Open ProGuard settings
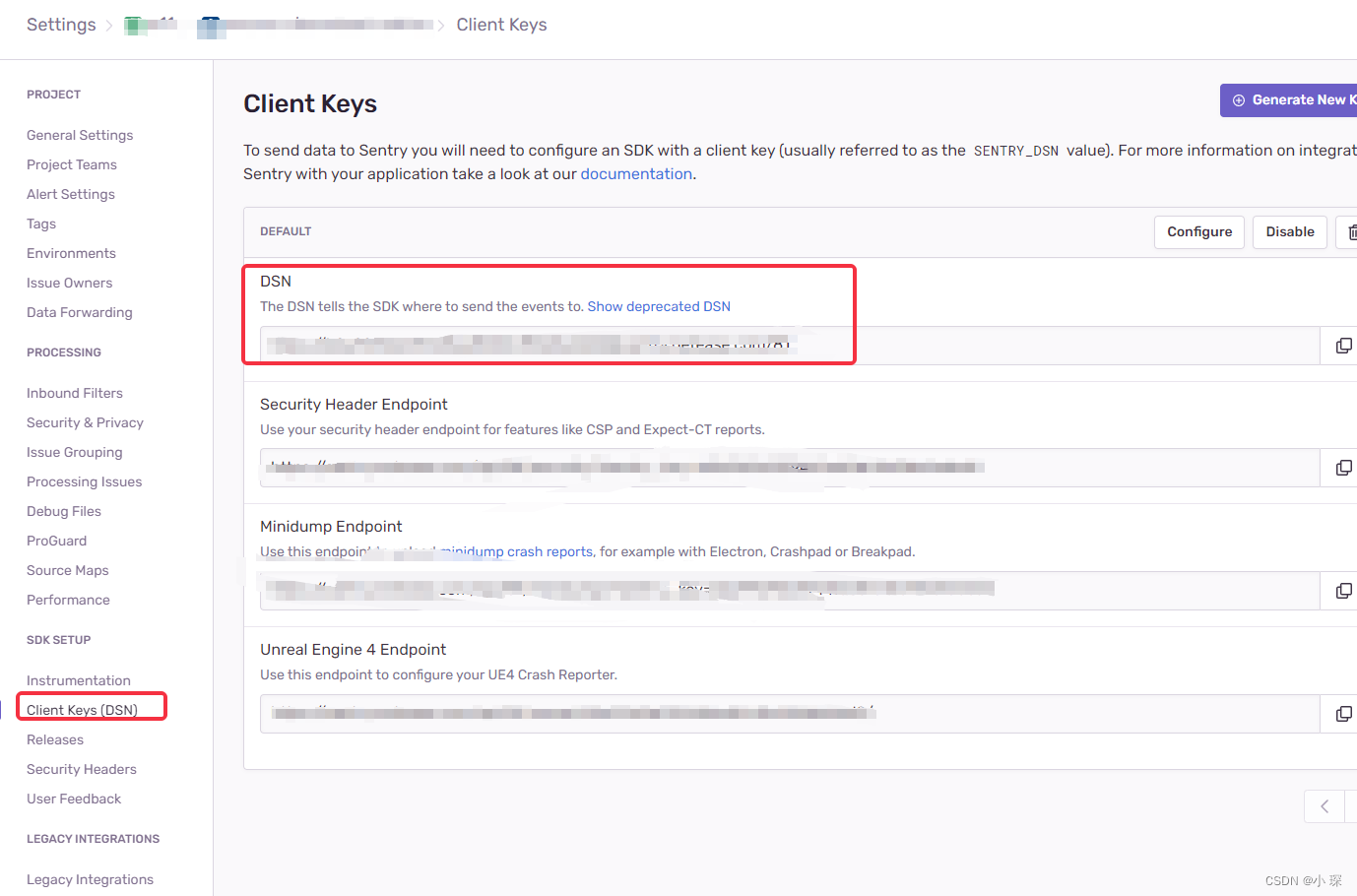 click(x=57, y=541)
